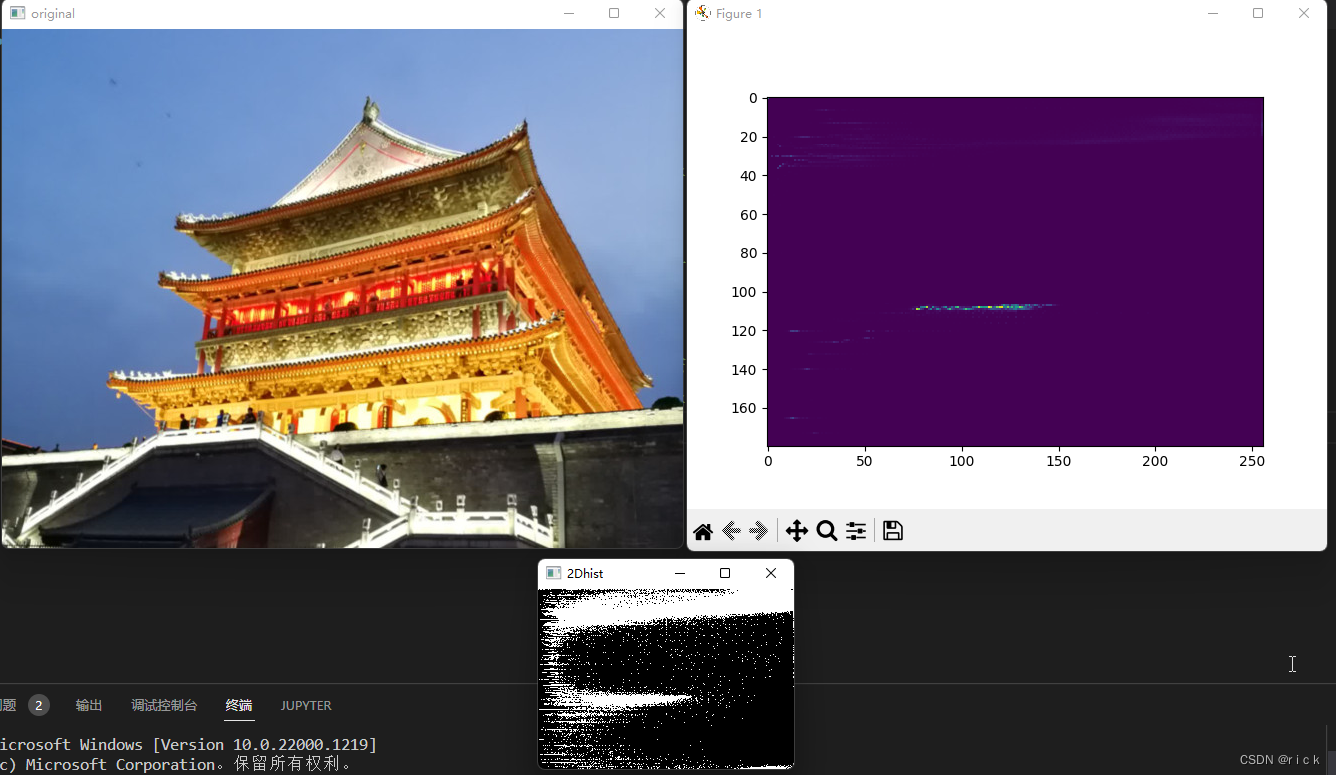Click the 2Dhist title text

pos(585,574)
